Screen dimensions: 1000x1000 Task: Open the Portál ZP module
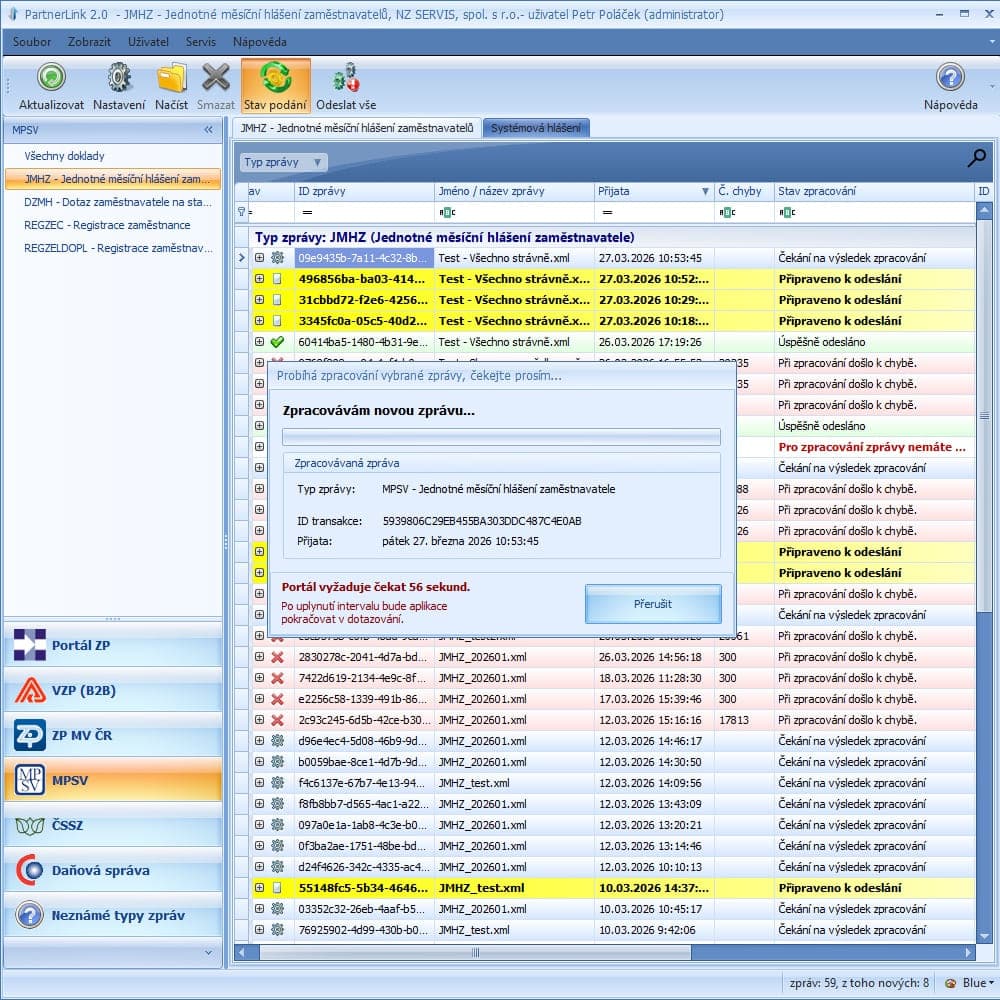pos(114,645)
